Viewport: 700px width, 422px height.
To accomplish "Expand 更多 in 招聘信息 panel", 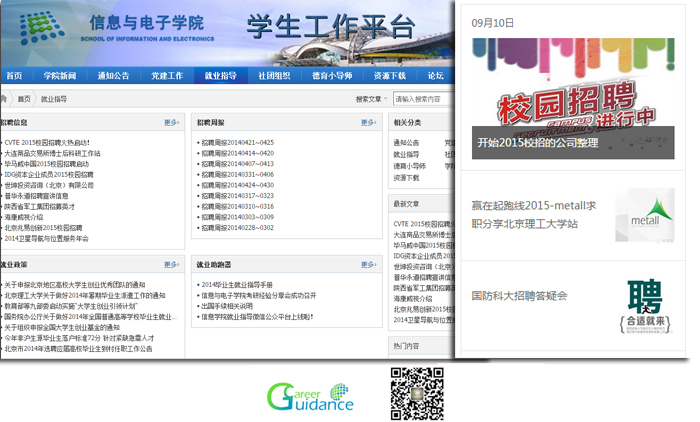I will [x=172, y=122].
